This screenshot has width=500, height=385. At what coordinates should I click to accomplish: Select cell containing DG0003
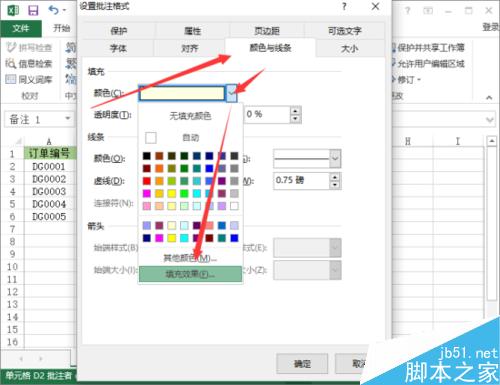click(50, 191)
